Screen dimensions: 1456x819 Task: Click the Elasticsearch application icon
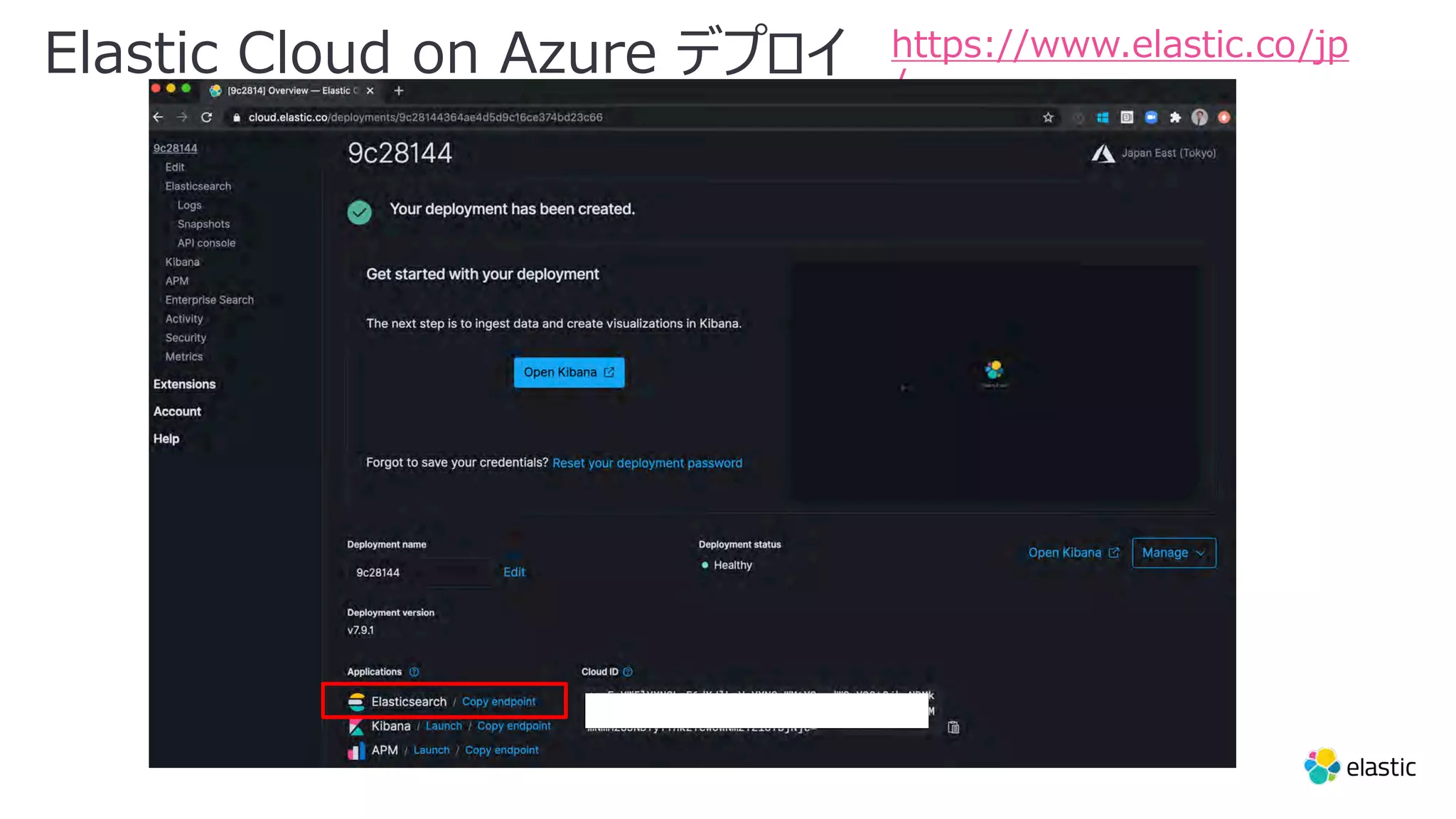pyautogui.click(x=356, y=702)
